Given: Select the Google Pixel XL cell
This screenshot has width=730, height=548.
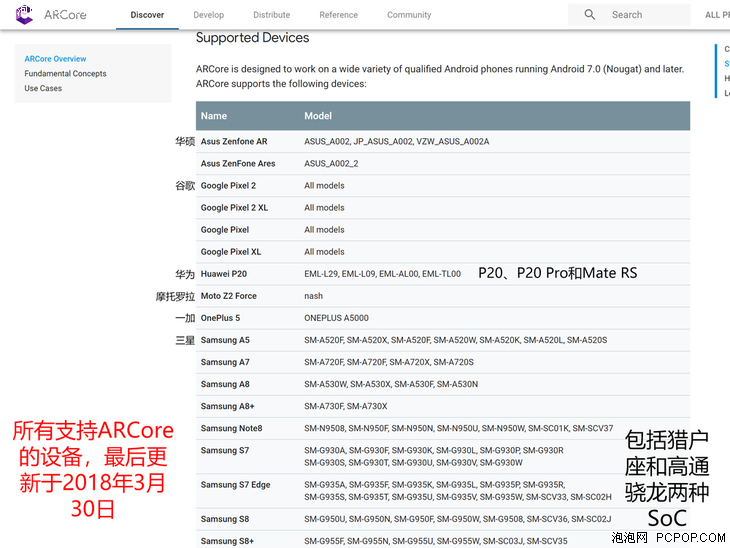Looking at the screenshot, I should pos(230,252).
